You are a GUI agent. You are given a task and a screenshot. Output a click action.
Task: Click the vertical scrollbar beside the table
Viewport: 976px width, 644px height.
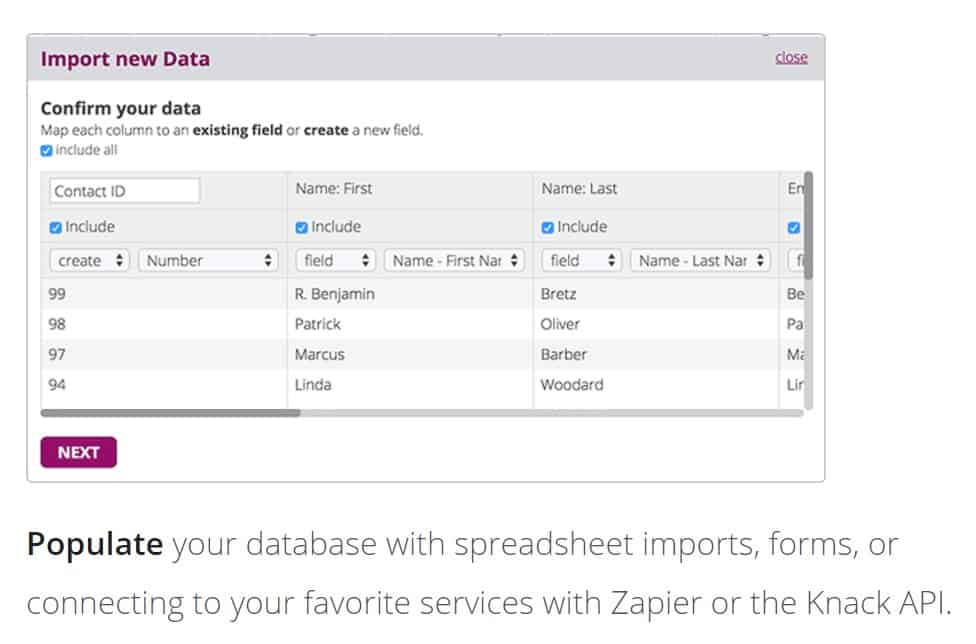tap(808, 225)
